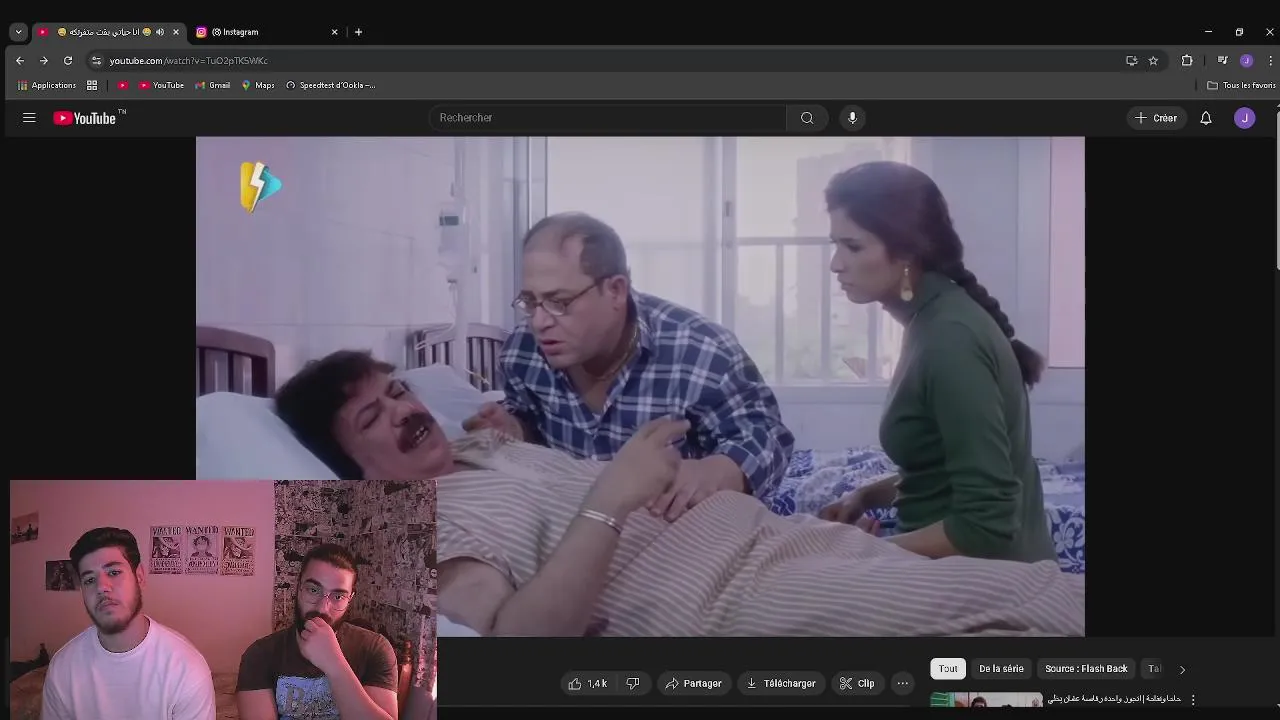
Task: Show next filter chips with arrow
Action: point(1182,670)
